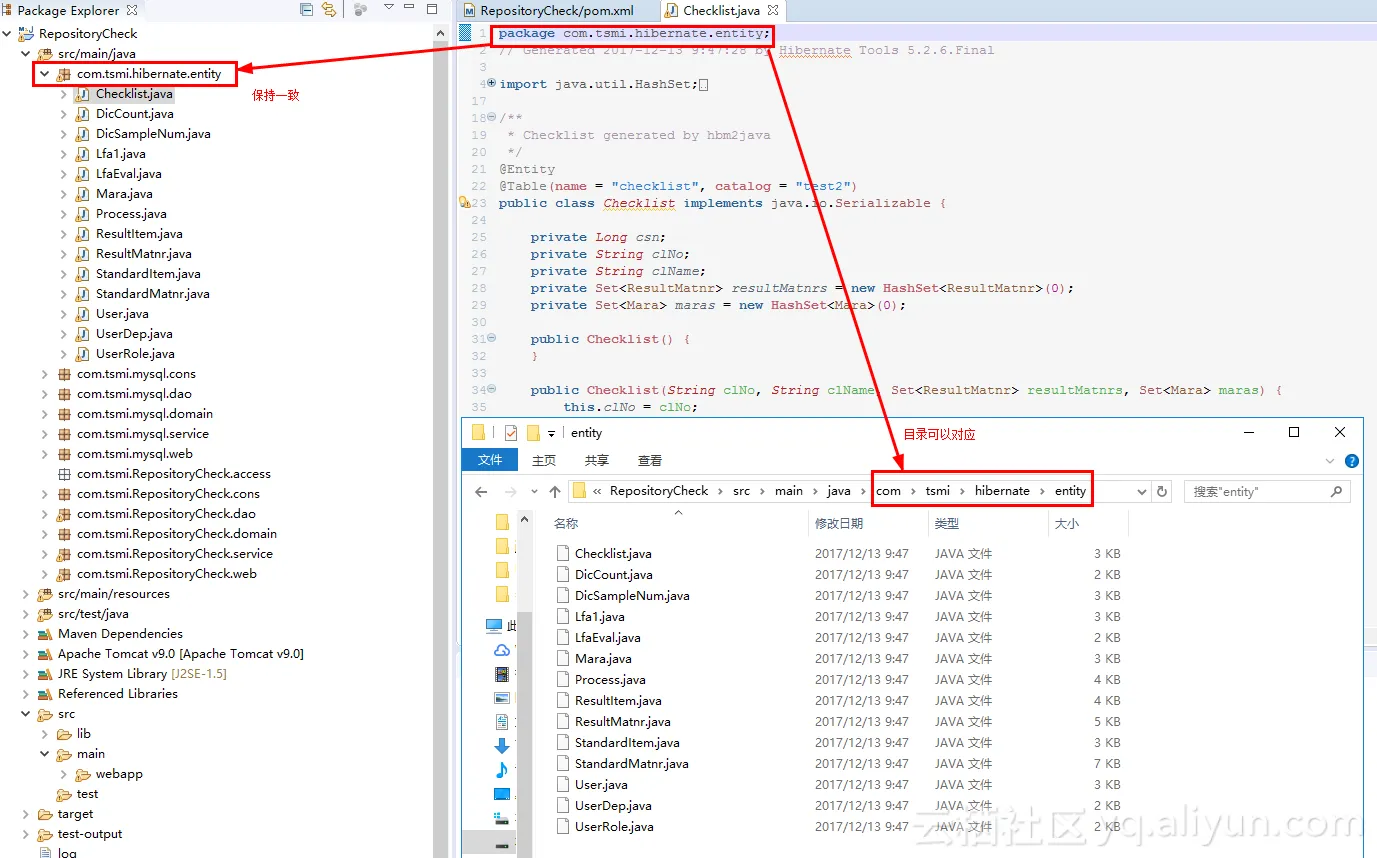Click com.tsmi.RepositoryCheck.domain package icon
The height and width of the screenshot is (858, 1377).
click(64, 534)
